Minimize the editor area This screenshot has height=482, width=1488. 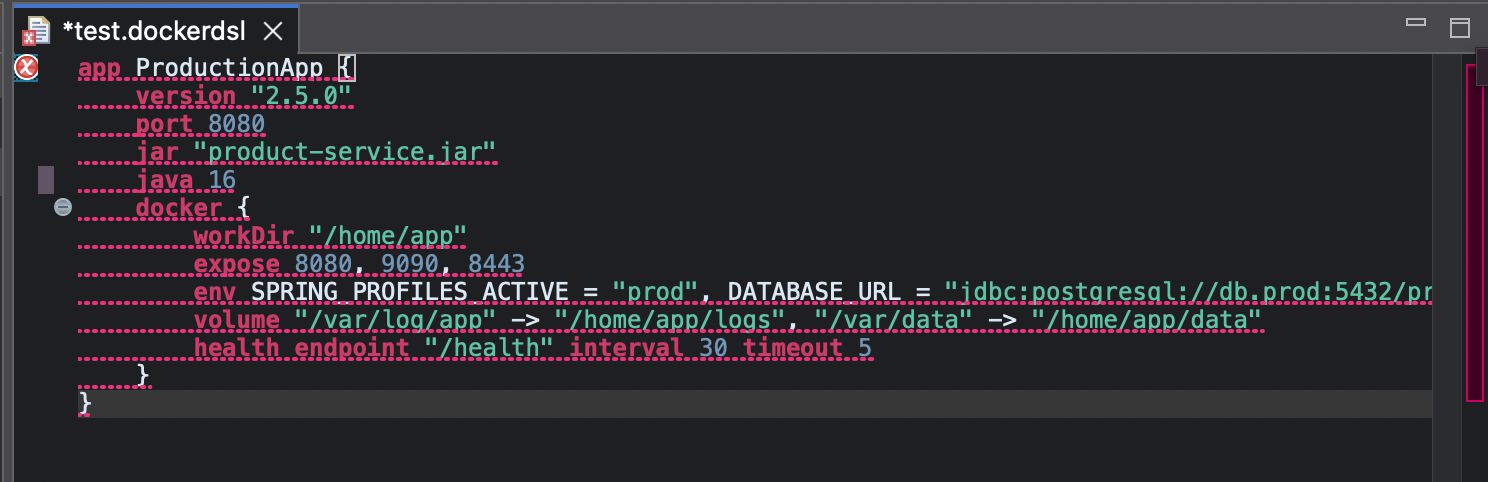click(x=1415, y=21)
